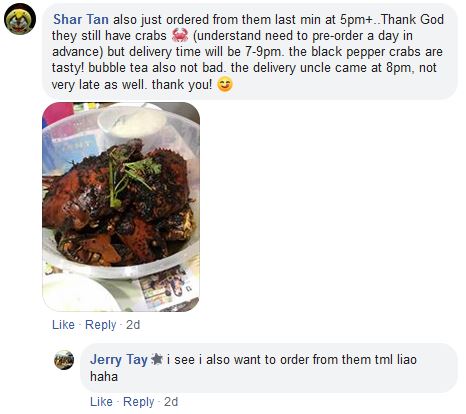
Task: Open Jerry Tay's profile name link
Action: (119, 359)
